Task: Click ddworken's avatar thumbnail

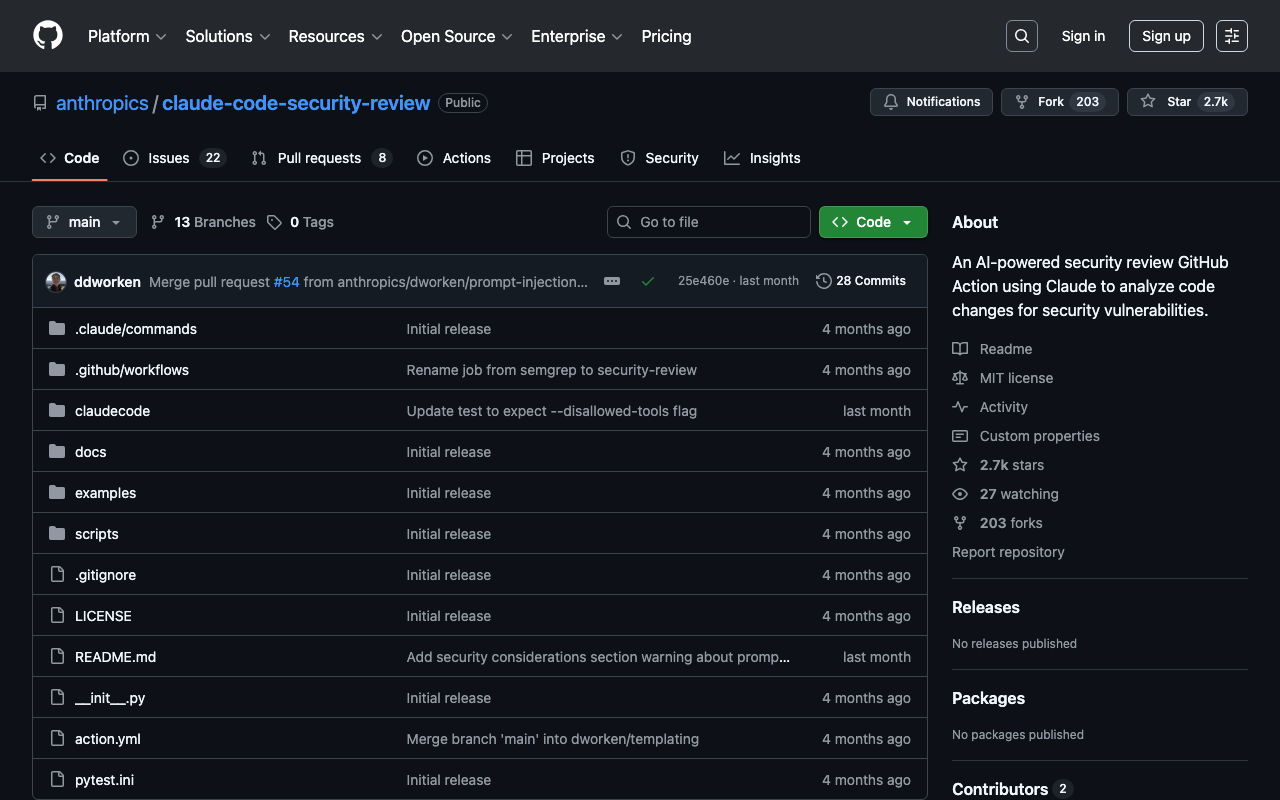Action: 56,282
